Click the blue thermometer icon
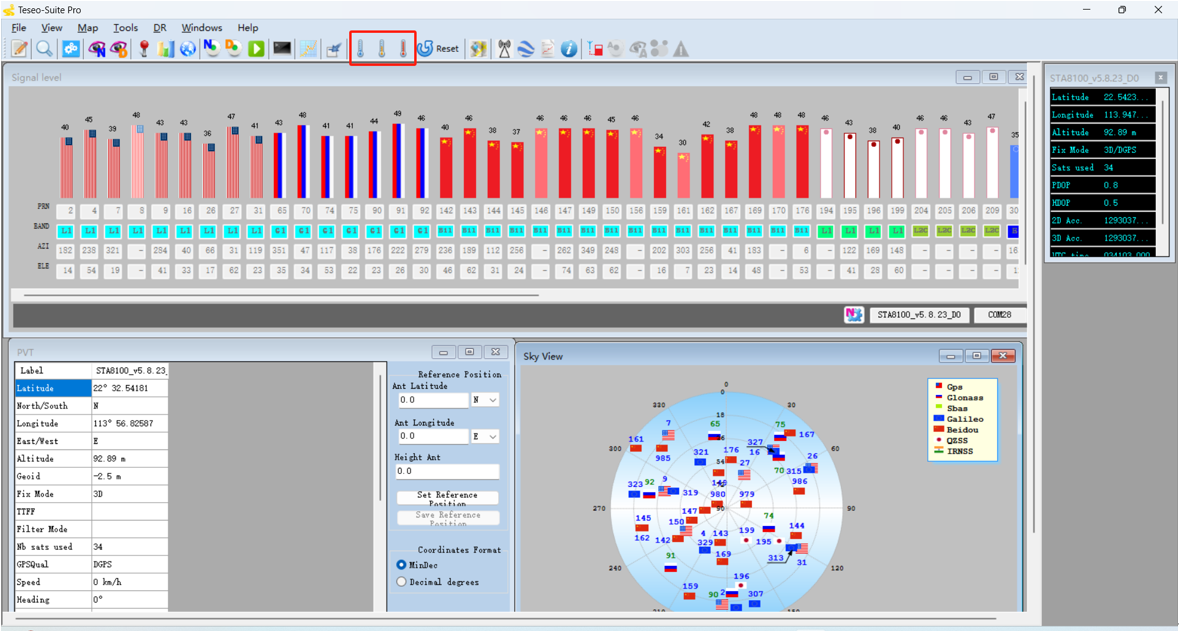1179x631 pixels. point(360,49)
